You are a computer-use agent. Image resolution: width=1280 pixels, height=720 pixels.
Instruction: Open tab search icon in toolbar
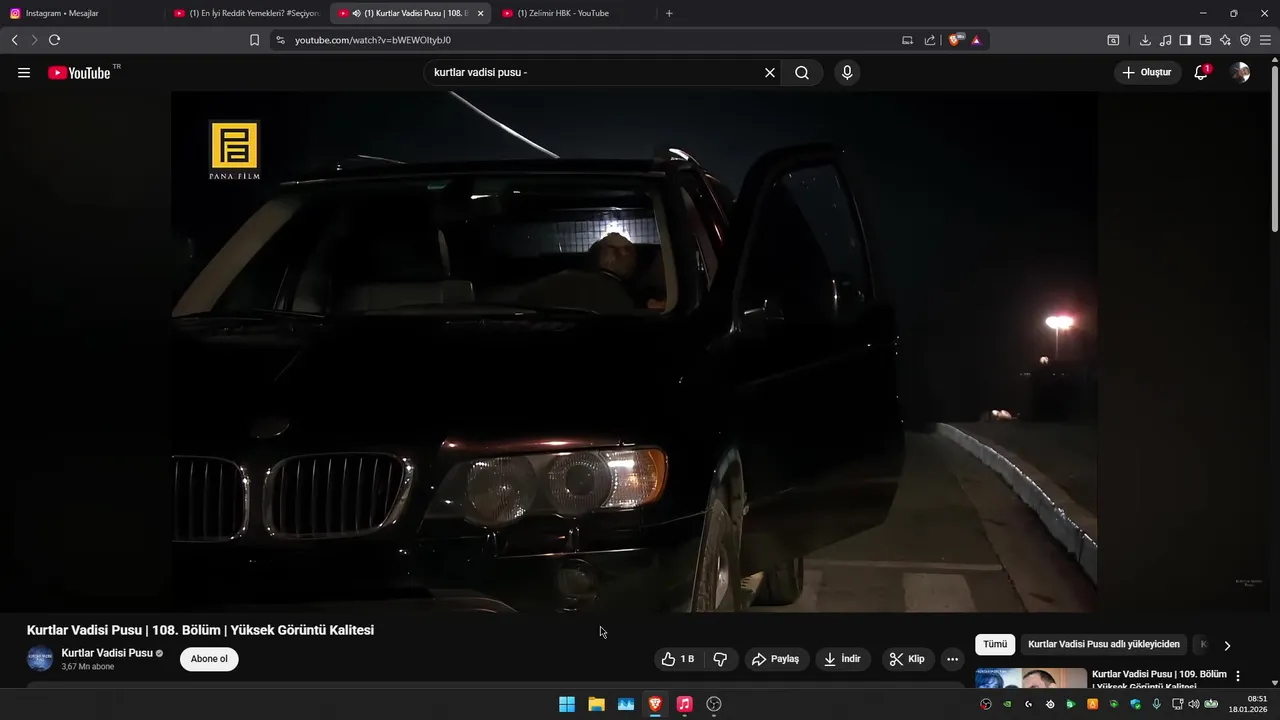1113,40
